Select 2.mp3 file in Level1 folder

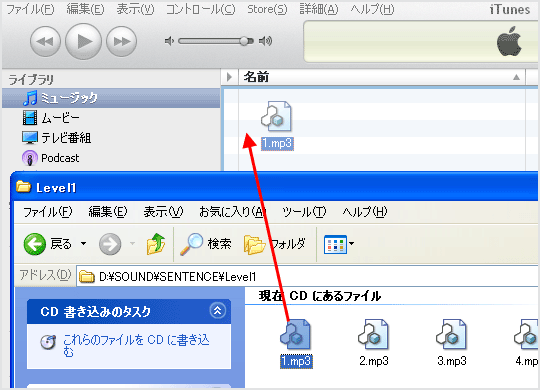coord(374,343)
